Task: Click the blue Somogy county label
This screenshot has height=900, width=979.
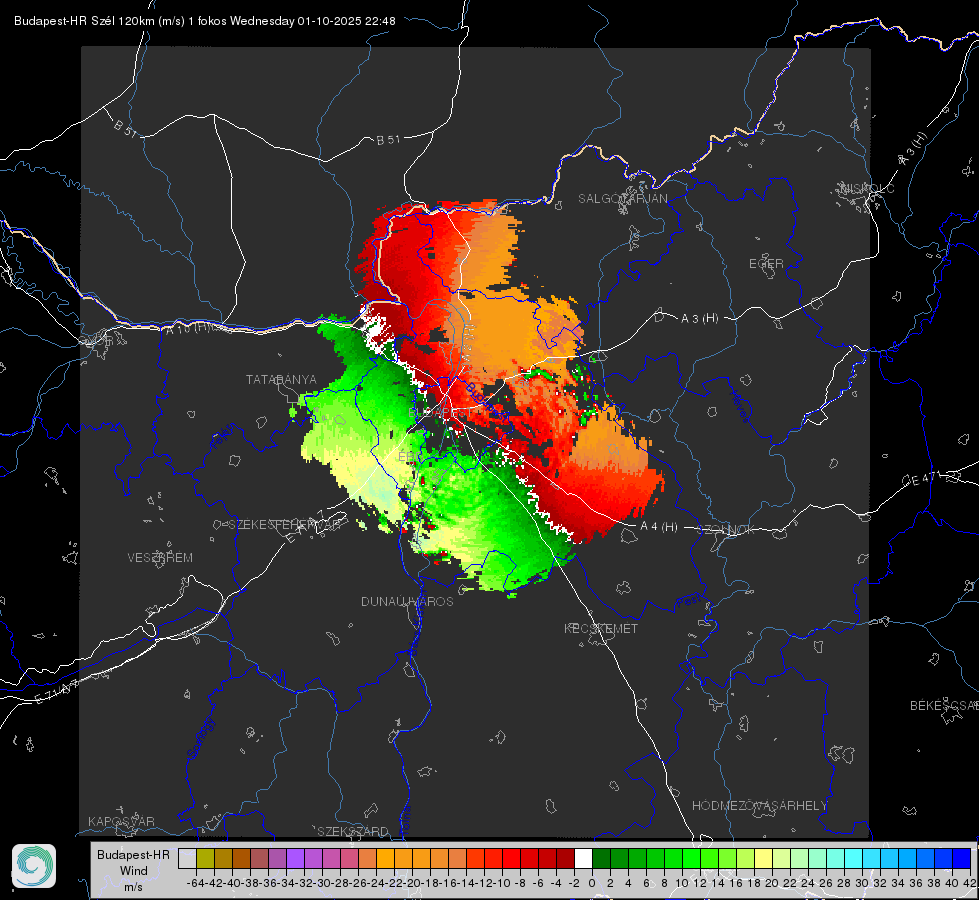Action: click(x=201, y=738)
